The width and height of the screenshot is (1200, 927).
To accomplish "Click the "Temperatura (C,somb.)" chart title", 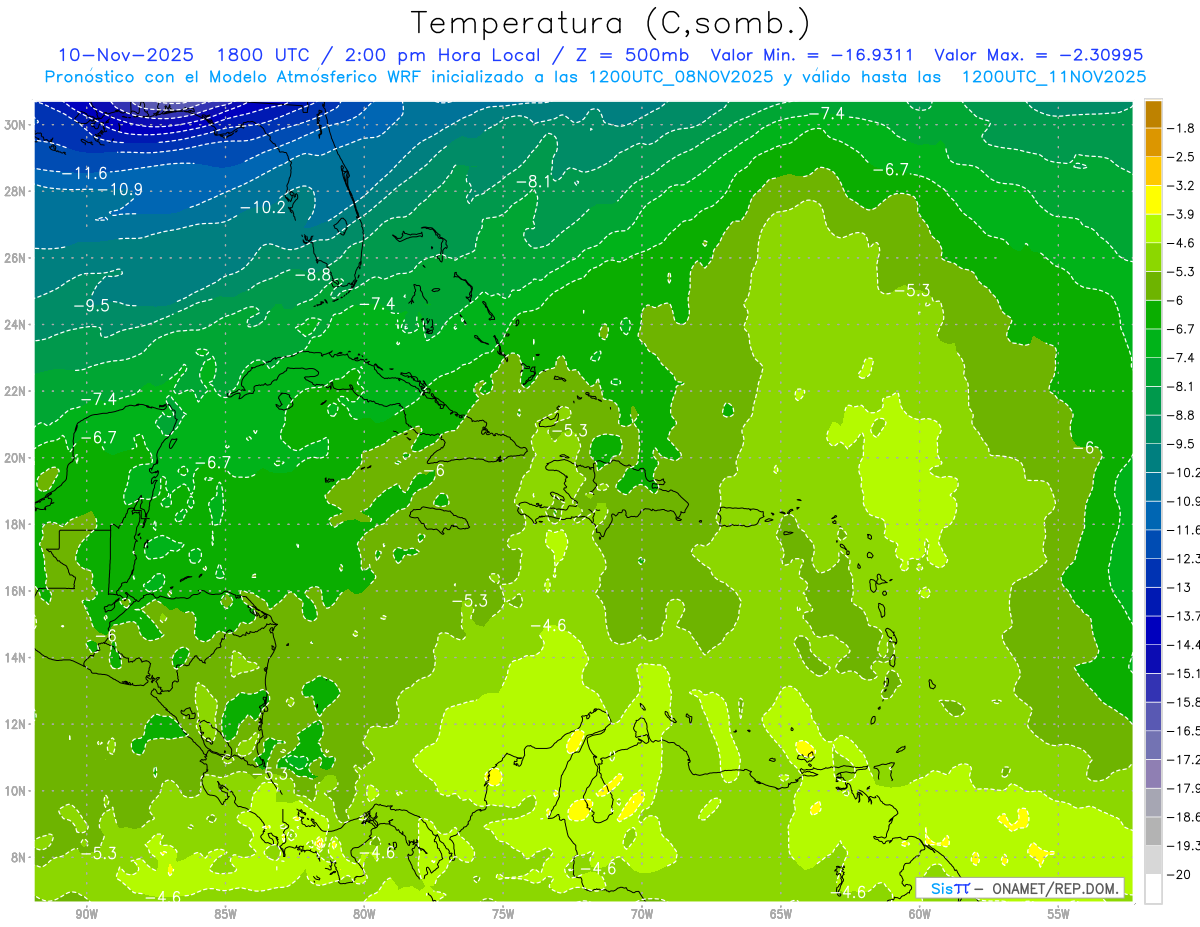I will pyautogui.click(x=610, y=23).
